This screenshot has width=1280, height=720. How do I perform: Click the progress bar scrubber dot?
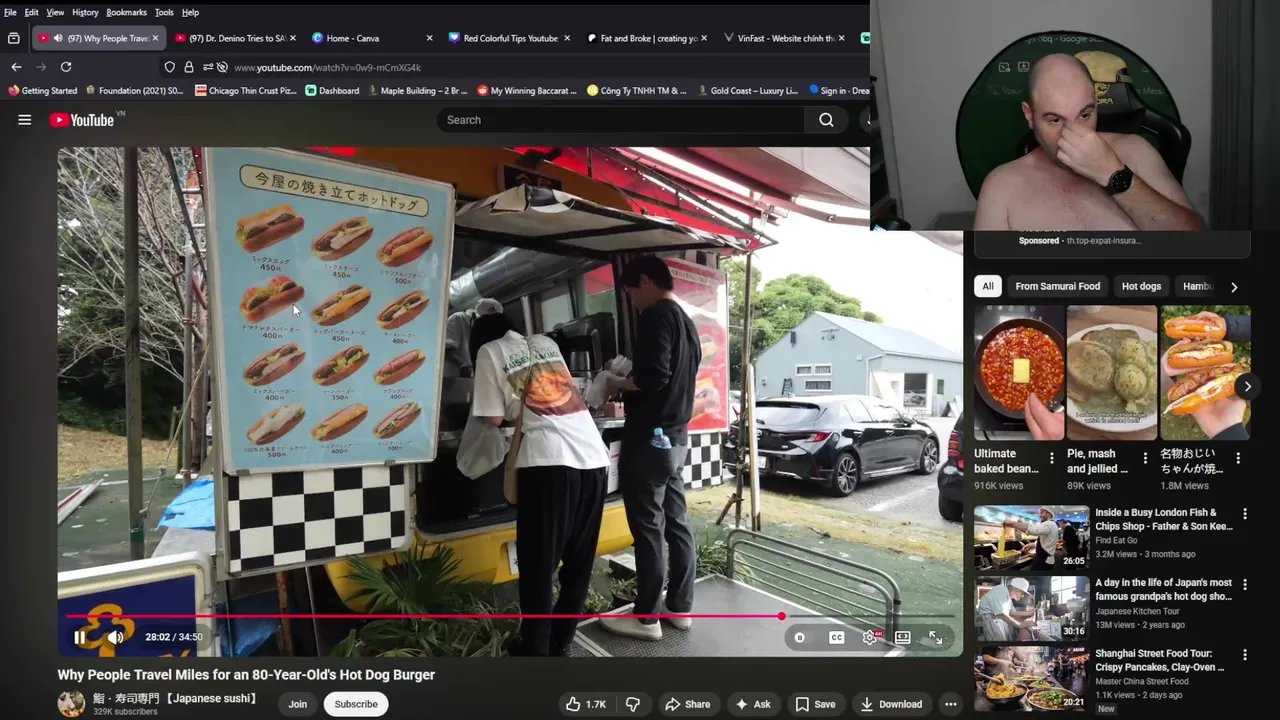click(781, 616)
